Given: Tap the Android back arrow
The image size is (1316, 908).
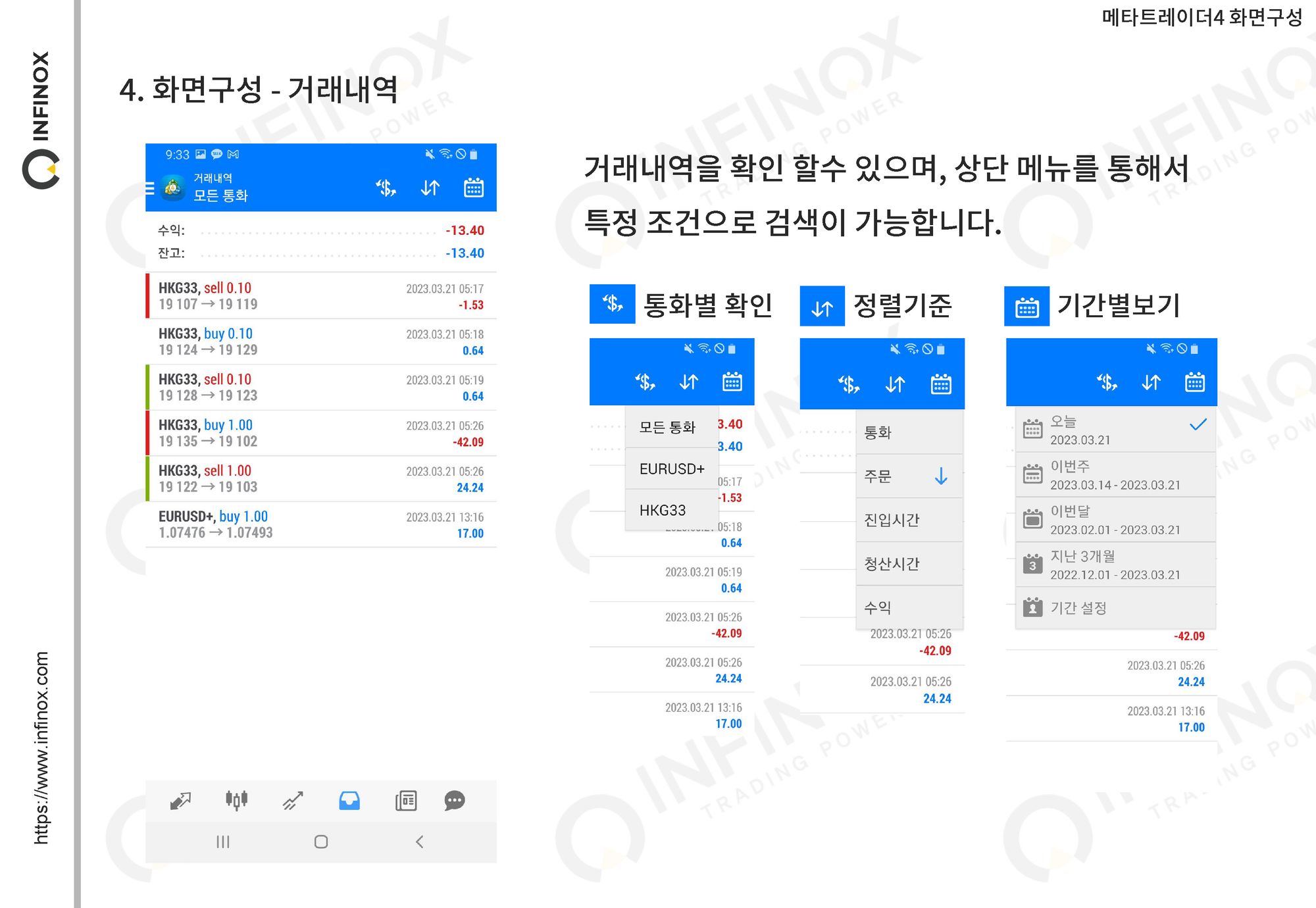Looking at the screenshot, I should tap(419, 842).
